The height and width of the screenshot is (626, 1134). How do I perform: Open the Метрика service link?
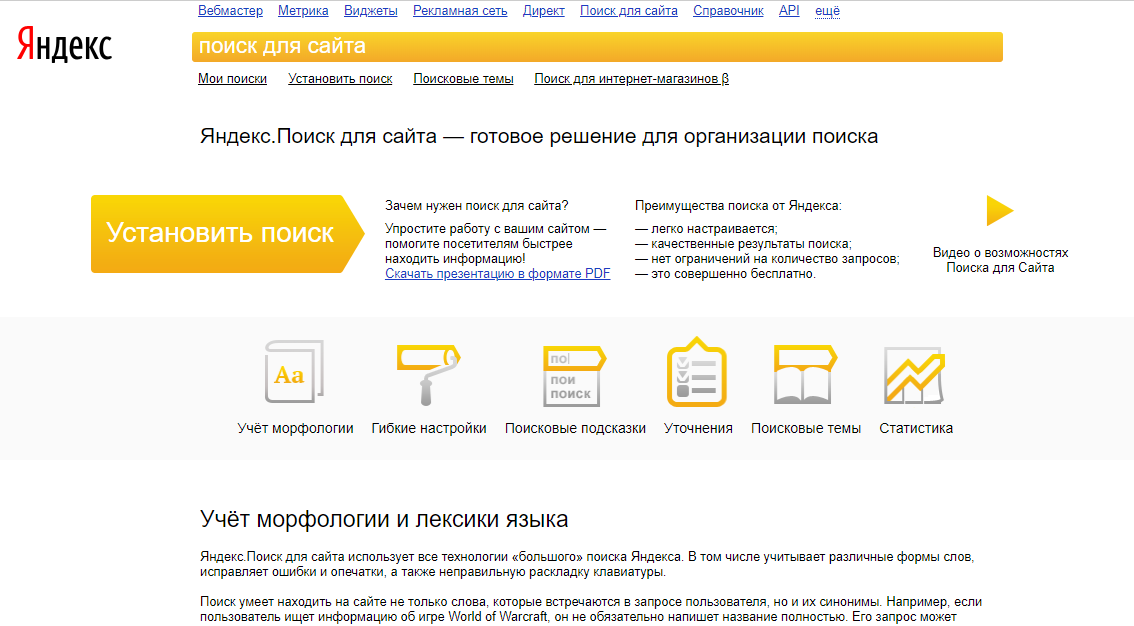pyautogui.click(x=303, y=11)
